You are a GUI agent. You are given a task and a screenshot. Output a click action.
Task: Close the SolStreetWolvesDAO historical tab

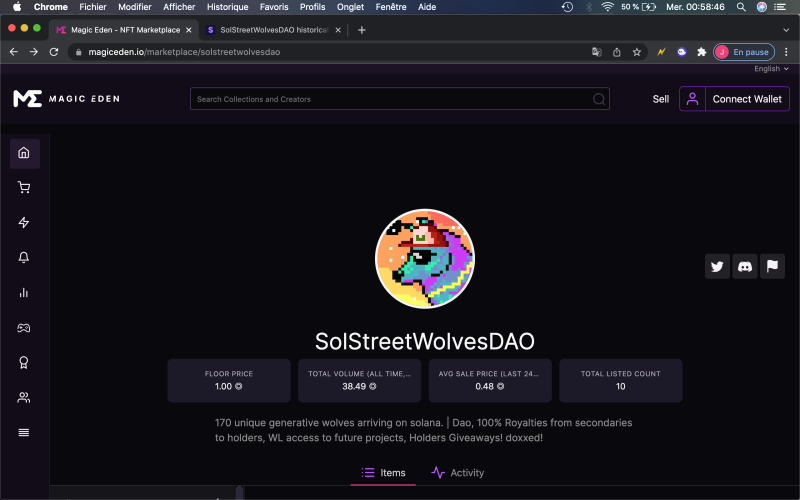click(338, 30)
